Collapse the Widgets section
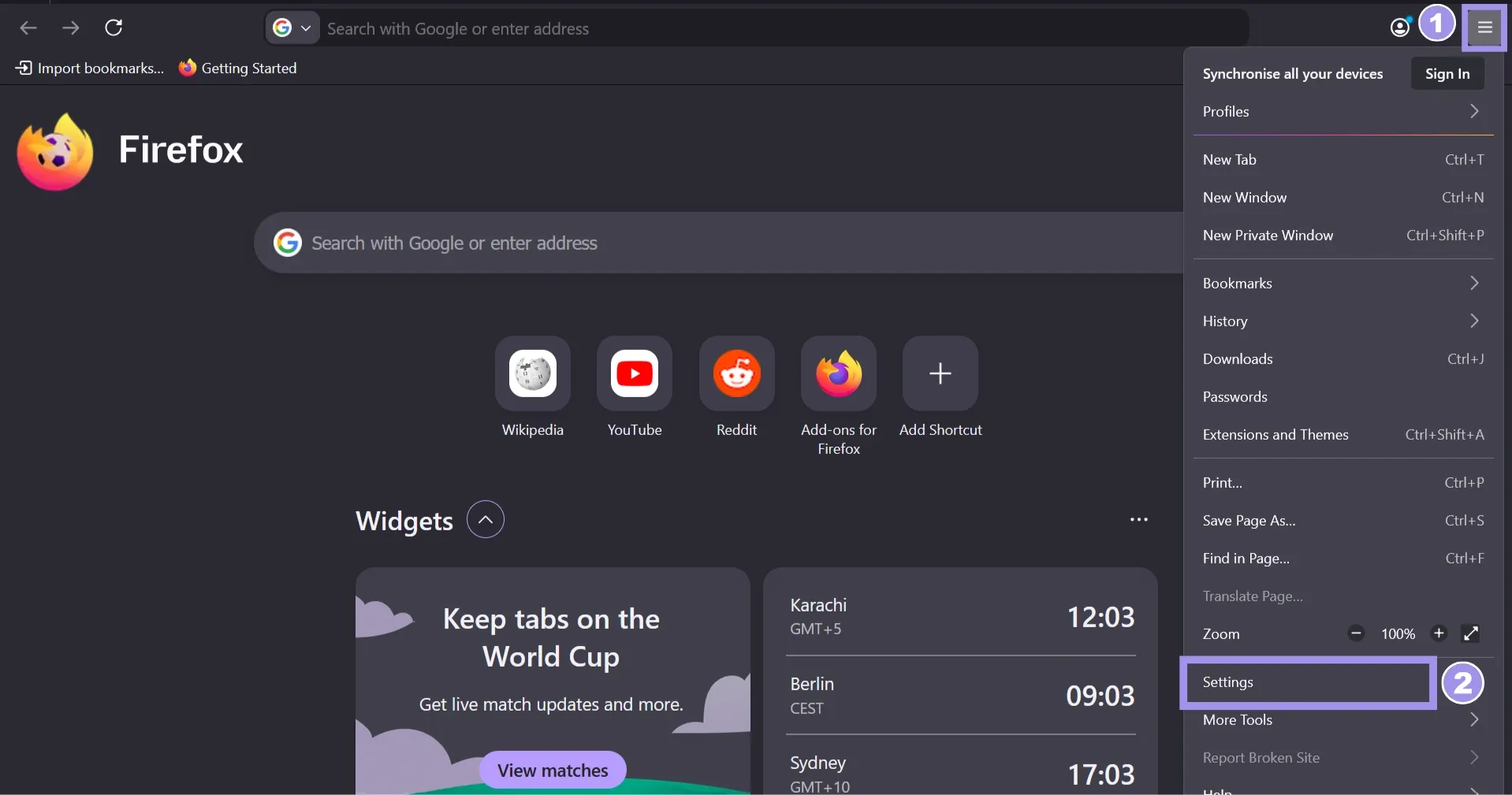Screen dimensions: 1512x795 (x=486, y=520)
